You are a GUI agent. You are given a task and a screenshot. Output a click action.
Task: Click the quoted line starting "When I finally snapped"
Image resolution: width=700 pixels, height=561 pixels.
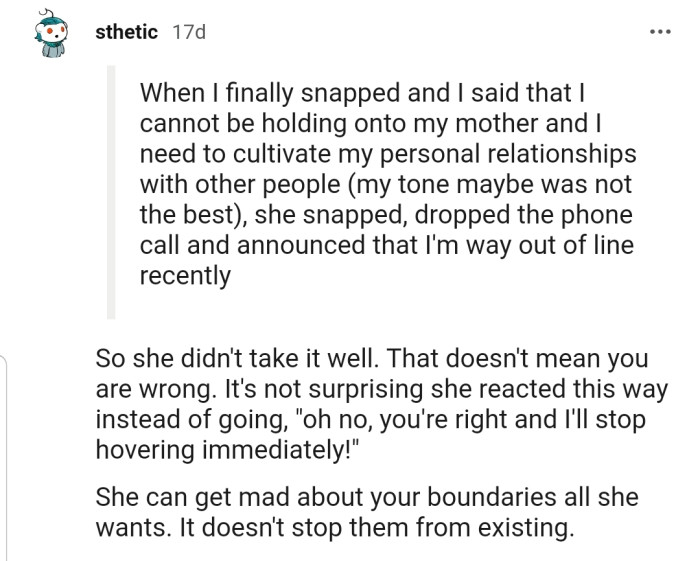(361, 94)
